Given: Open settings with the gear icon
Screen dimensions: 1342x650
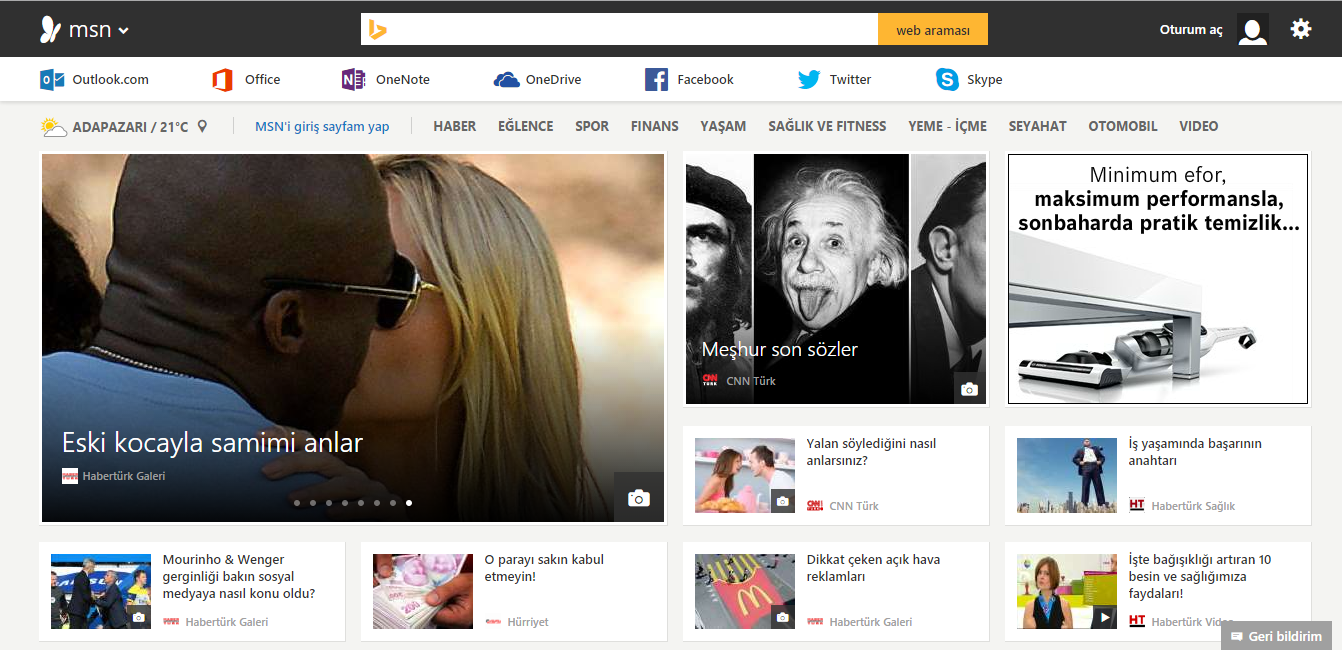Looking at the screenshot, I should pyautogui.click(x=1300, y=29).
